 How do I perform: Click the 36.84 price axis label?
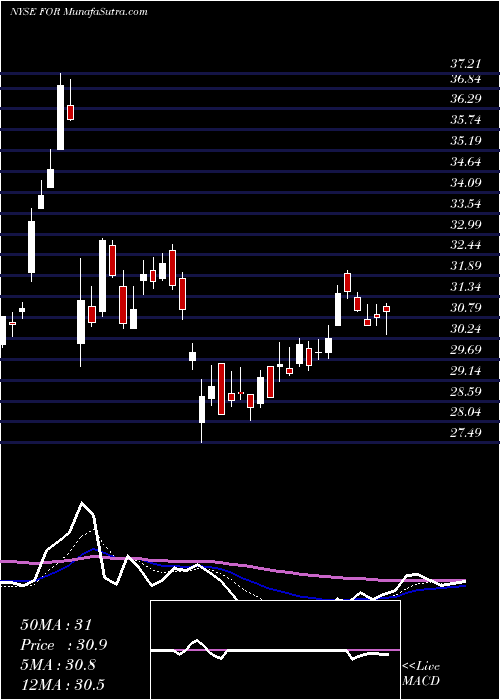click(466, 79)
